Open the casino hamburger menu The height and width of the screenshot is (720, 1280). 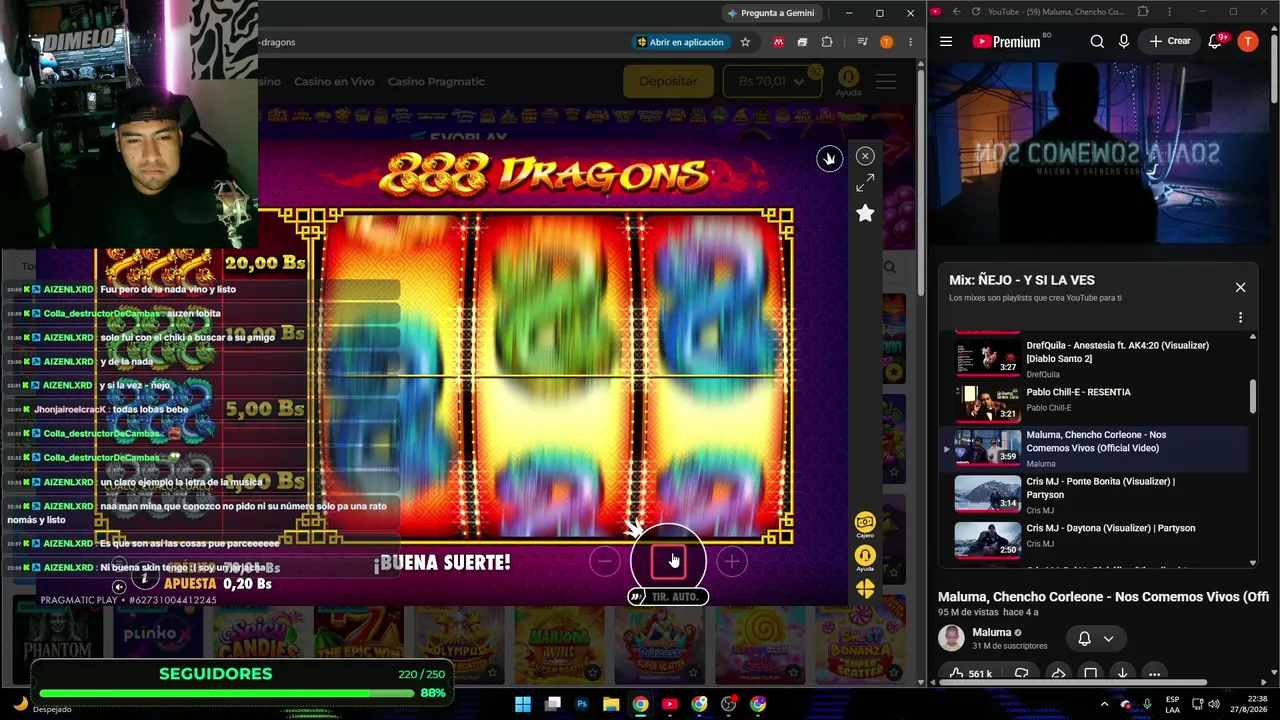[x=886, y=81]
